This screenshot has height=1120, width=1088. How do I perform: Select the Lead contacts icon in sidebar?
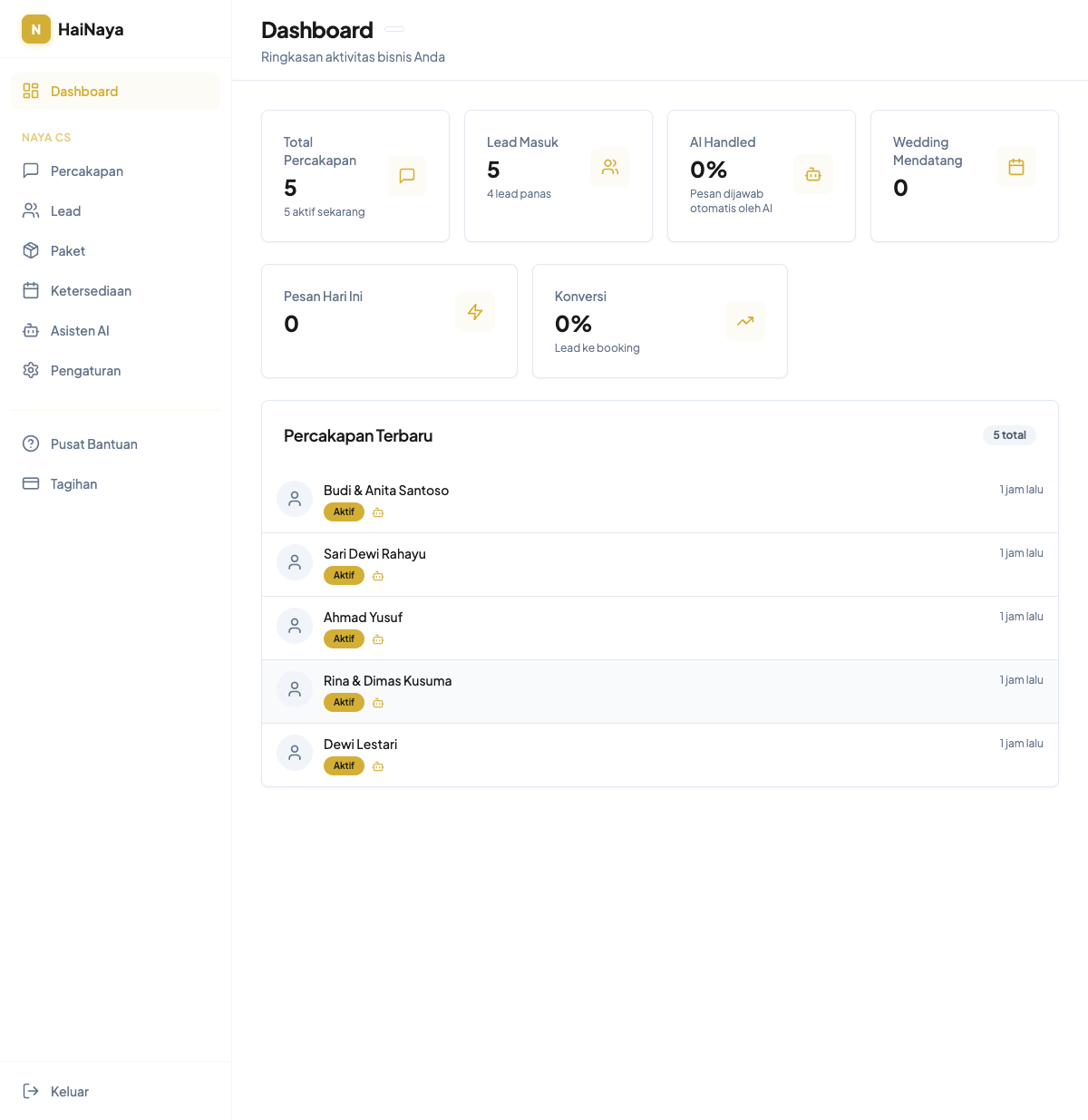pyautogui.click(x=30, y=210)
